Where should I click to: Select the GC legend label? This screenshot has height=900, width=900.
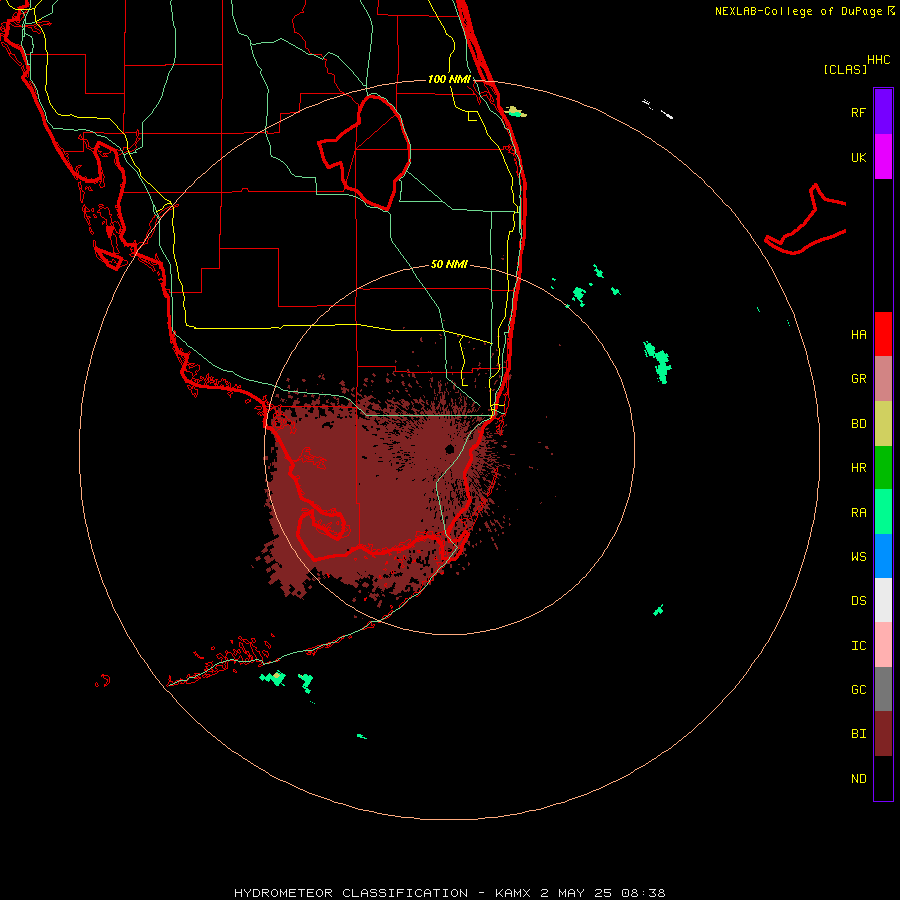pyautogui.click(x=858, y=690)
